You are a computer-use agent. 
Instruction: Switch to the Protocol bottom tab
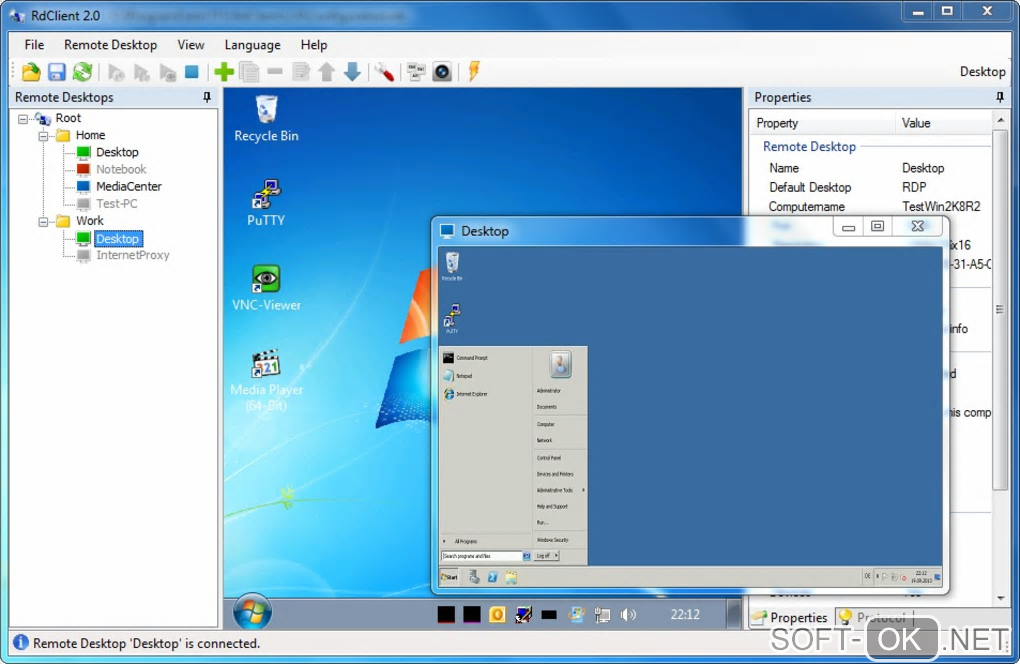873,617
